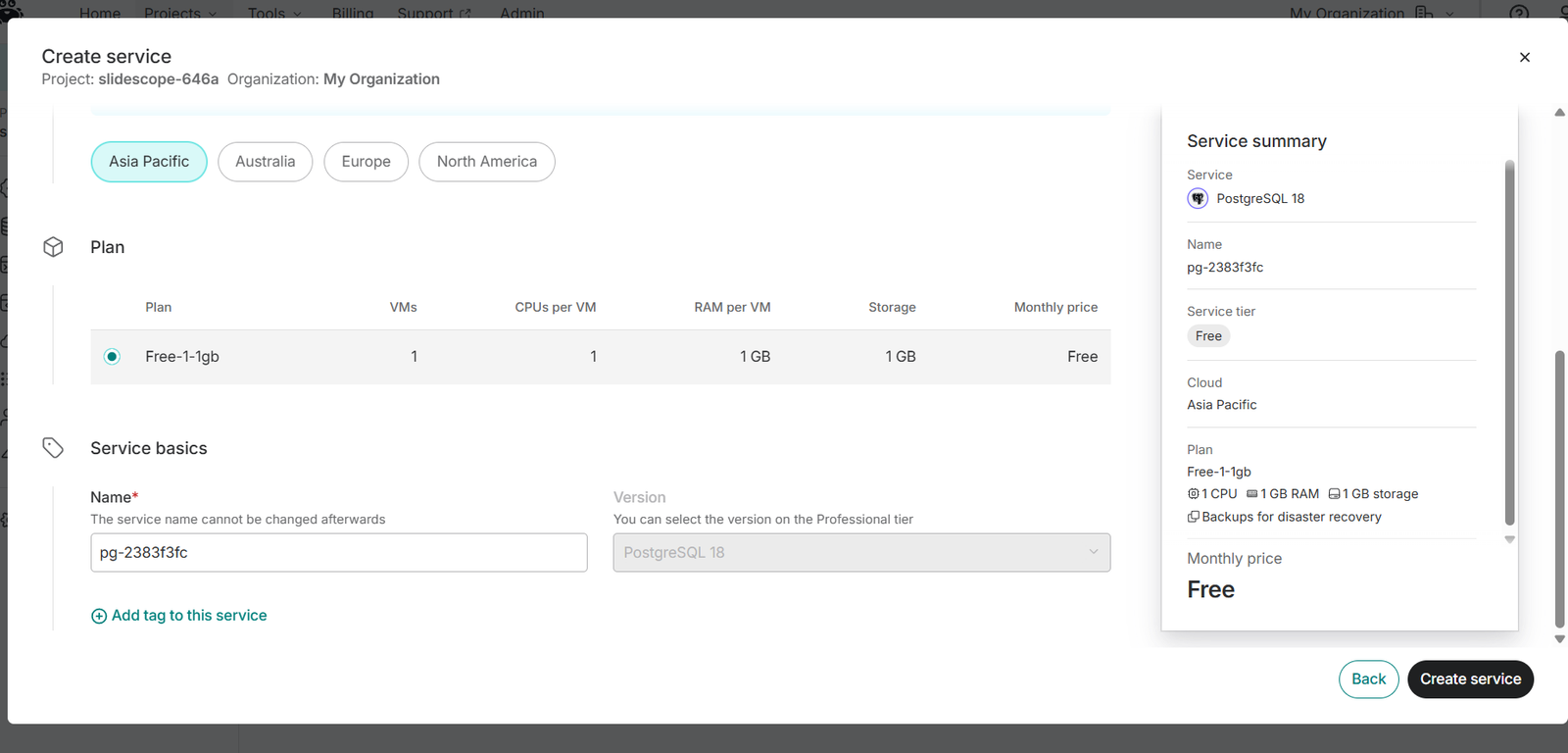Screen dimensions: 1568x753
Task: Click the disk icon next to 1 GB storage
Action: click(x=1334, y=494)
